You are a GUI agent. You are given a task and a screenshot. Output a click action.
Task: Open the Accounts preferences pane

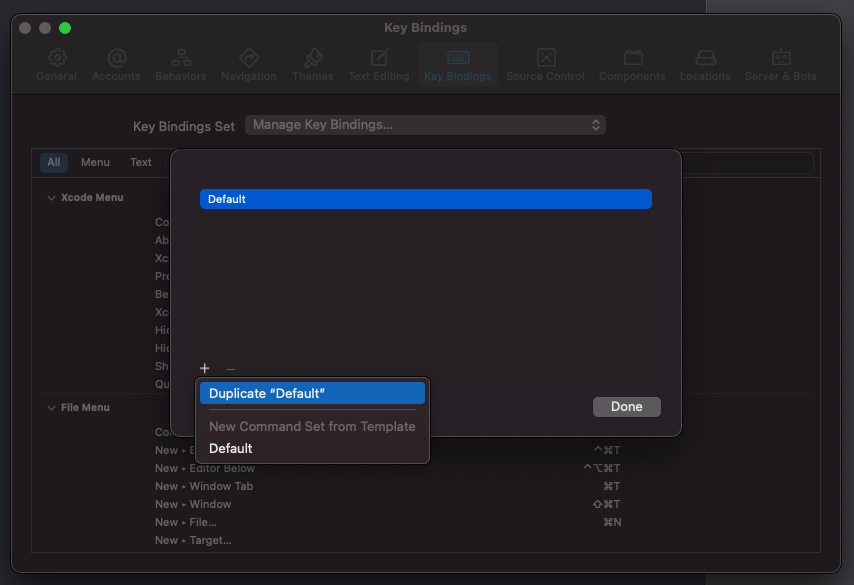coord(116,65)
